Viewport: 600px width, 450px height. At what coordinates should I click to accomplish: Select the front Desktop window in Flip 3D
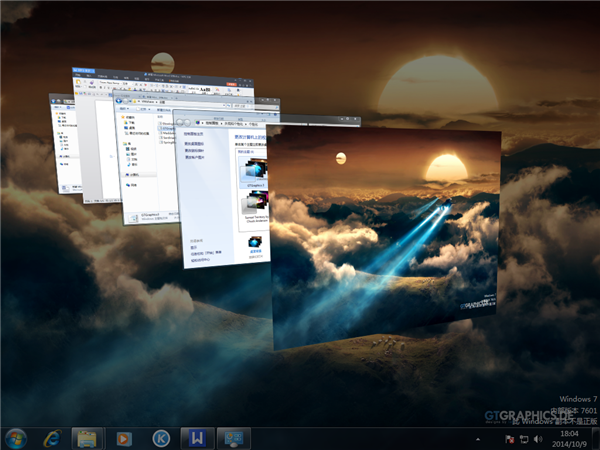pos(385,240)
